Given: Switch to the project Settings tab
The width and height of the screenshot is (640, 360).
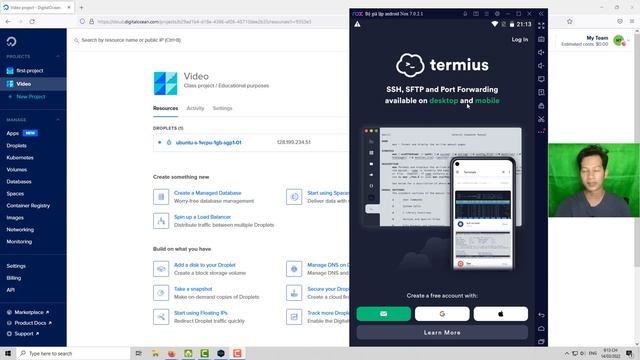Looking at the screenshot, I should tap(222, 108).
